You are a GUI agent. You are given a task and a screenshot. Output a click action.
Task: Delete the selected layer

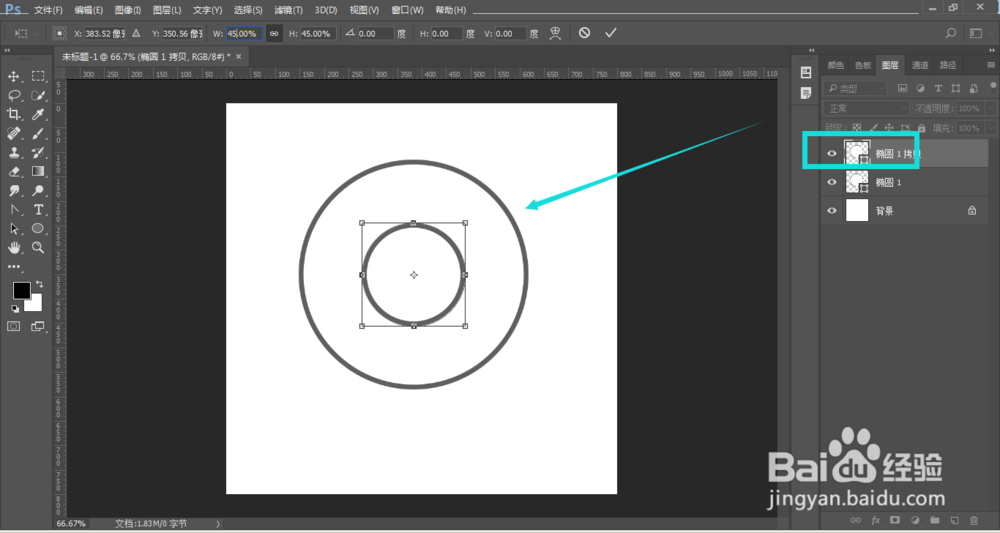click(x=974, y=520)
